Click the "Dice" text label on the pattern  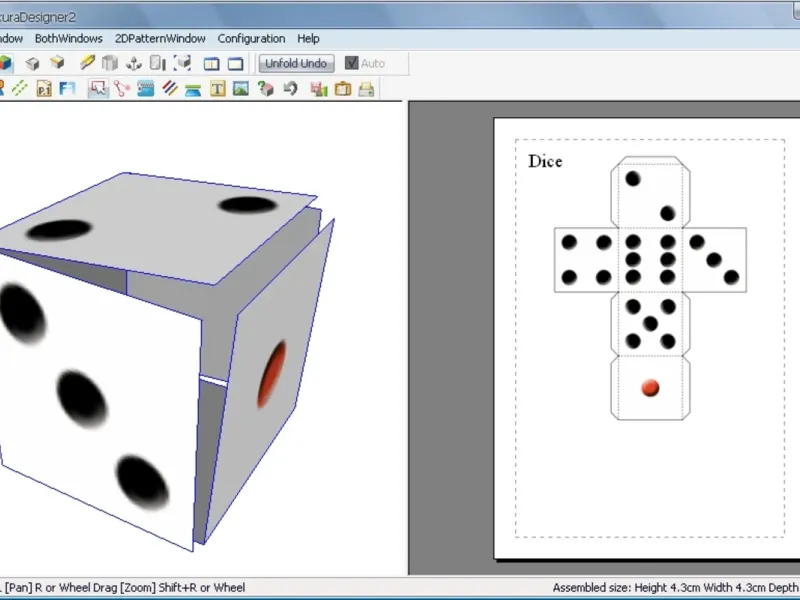click(x=545, y=161)
